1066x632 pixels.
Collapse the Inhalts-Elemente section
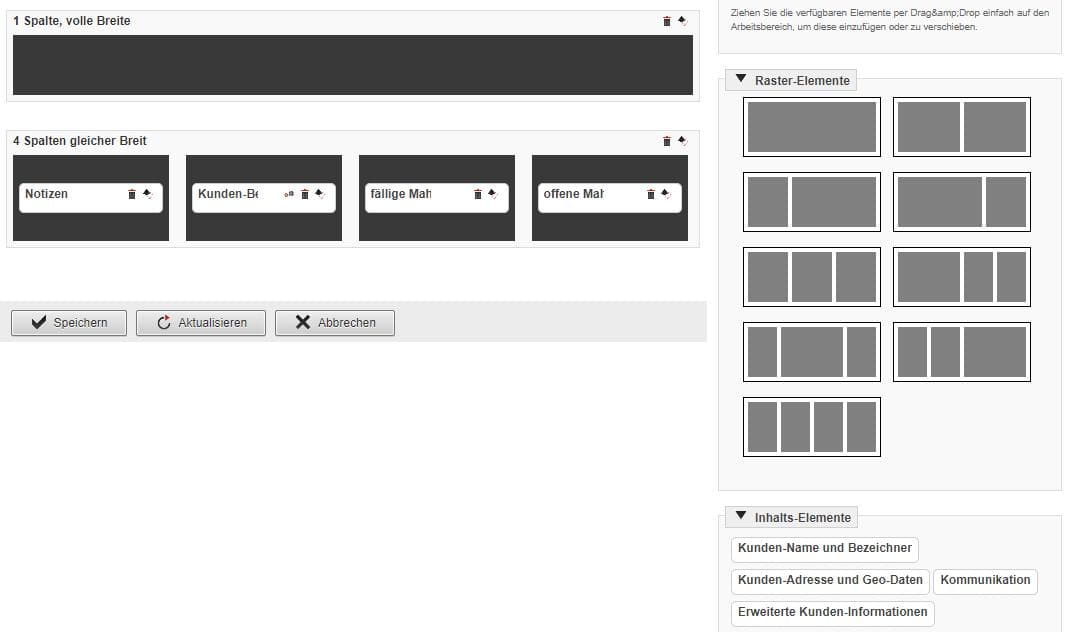pyautogui.click(x=741, y=517)
